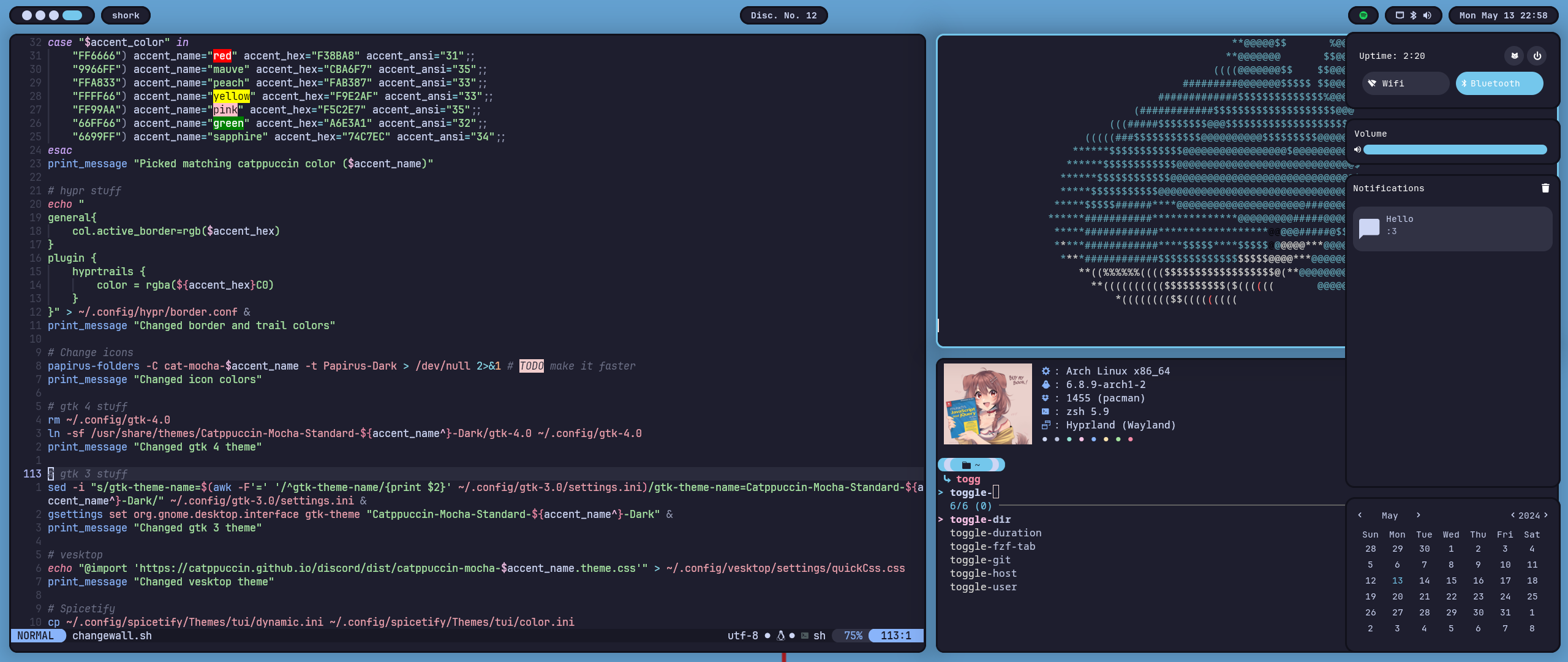Click the 'shork' button in the top bar
1568x662 pixels.
(x=126, y=15)
